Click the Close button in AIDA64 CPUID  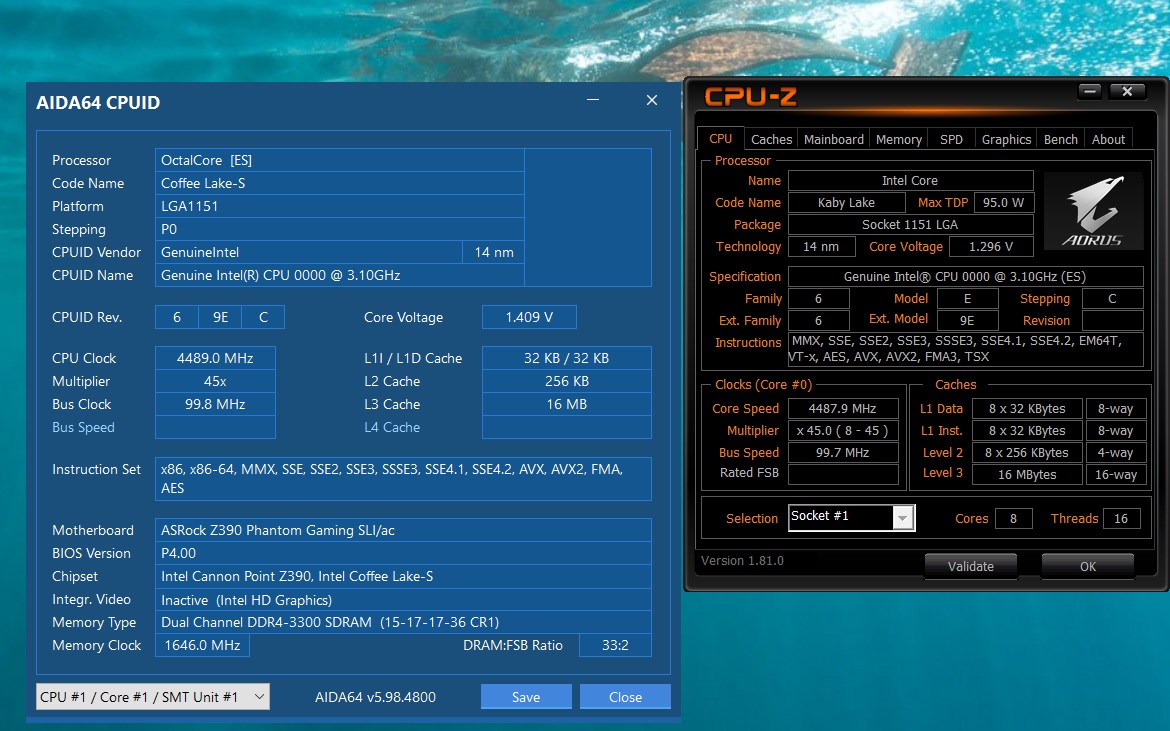coord(625,697)
